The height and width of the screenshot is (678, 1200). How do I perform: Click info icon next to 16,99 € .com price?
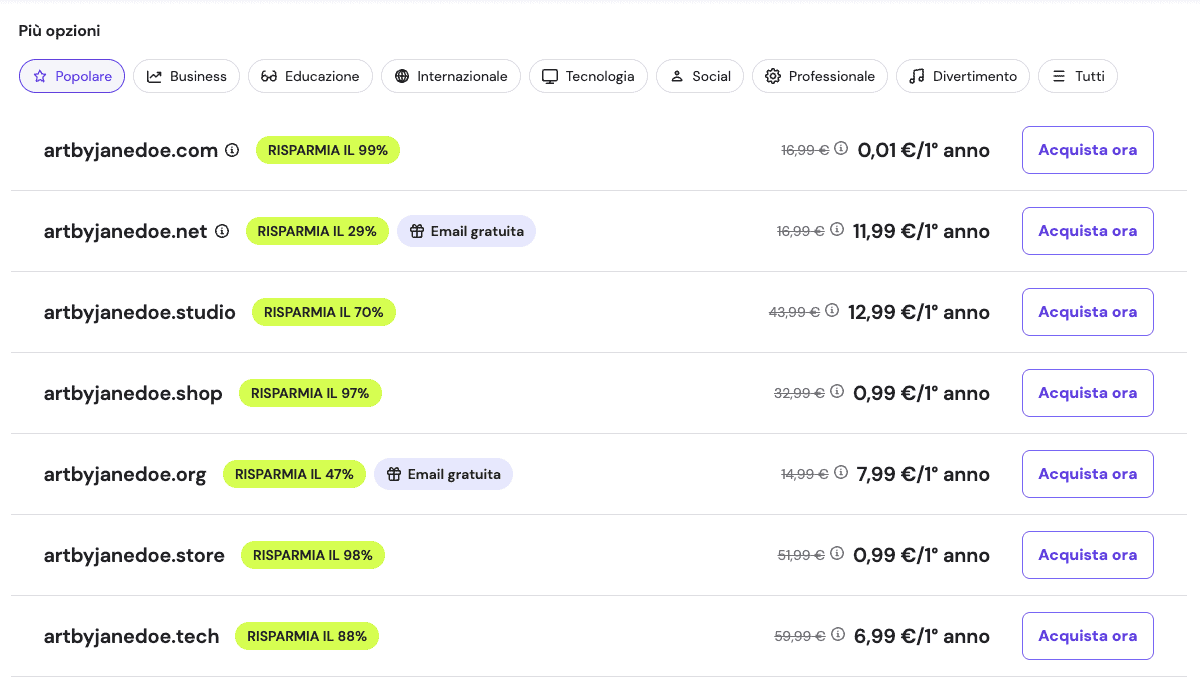(x=841, y=148)
